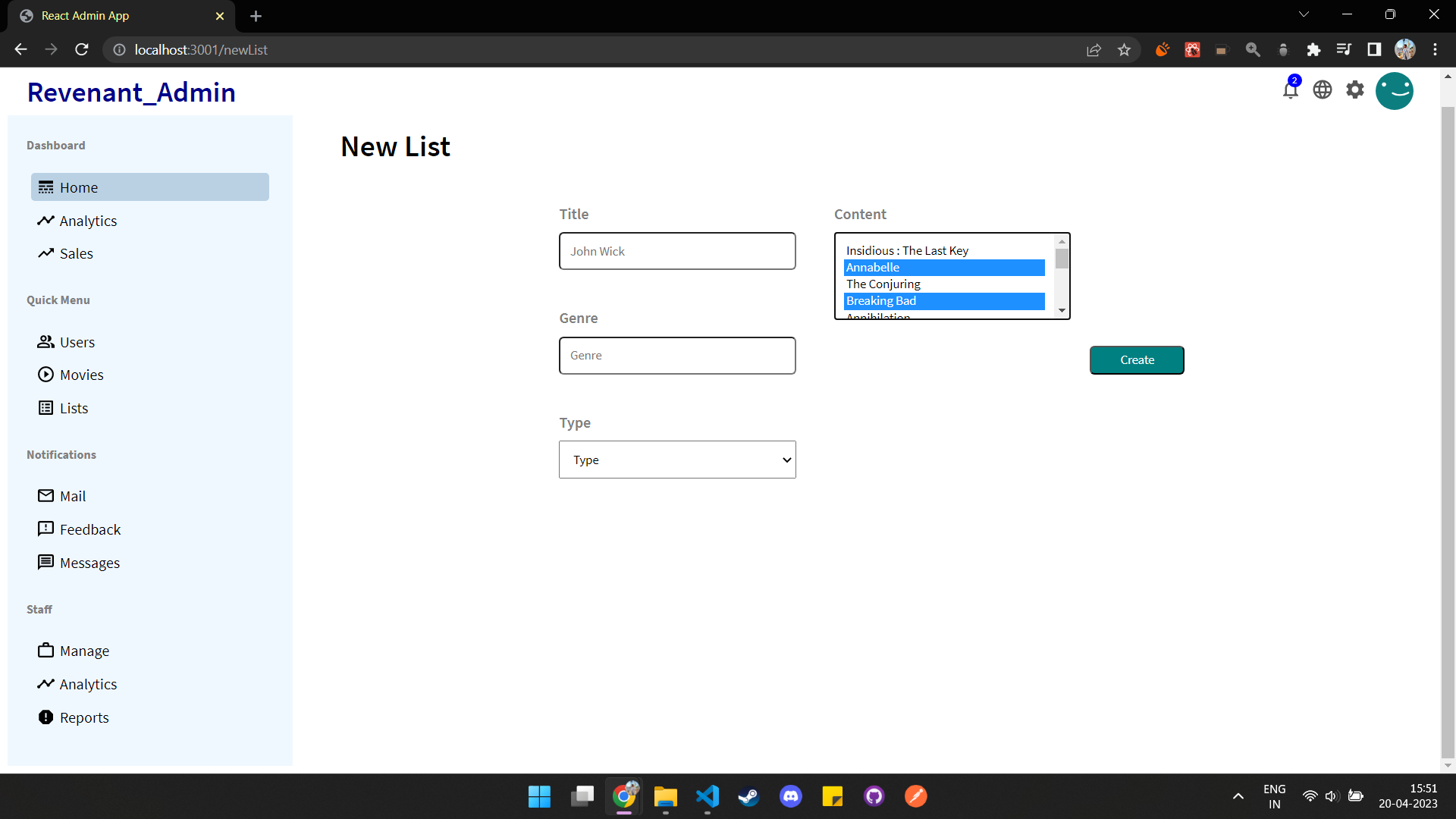Open Windows Start menu
1456x819 pixels.
539,796
